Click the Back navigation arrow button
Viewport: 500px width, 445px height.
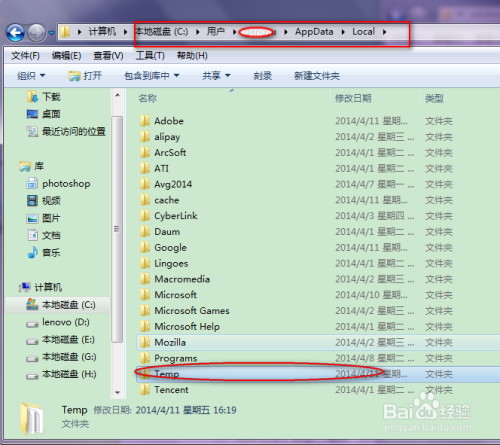[x=15, y=33]
